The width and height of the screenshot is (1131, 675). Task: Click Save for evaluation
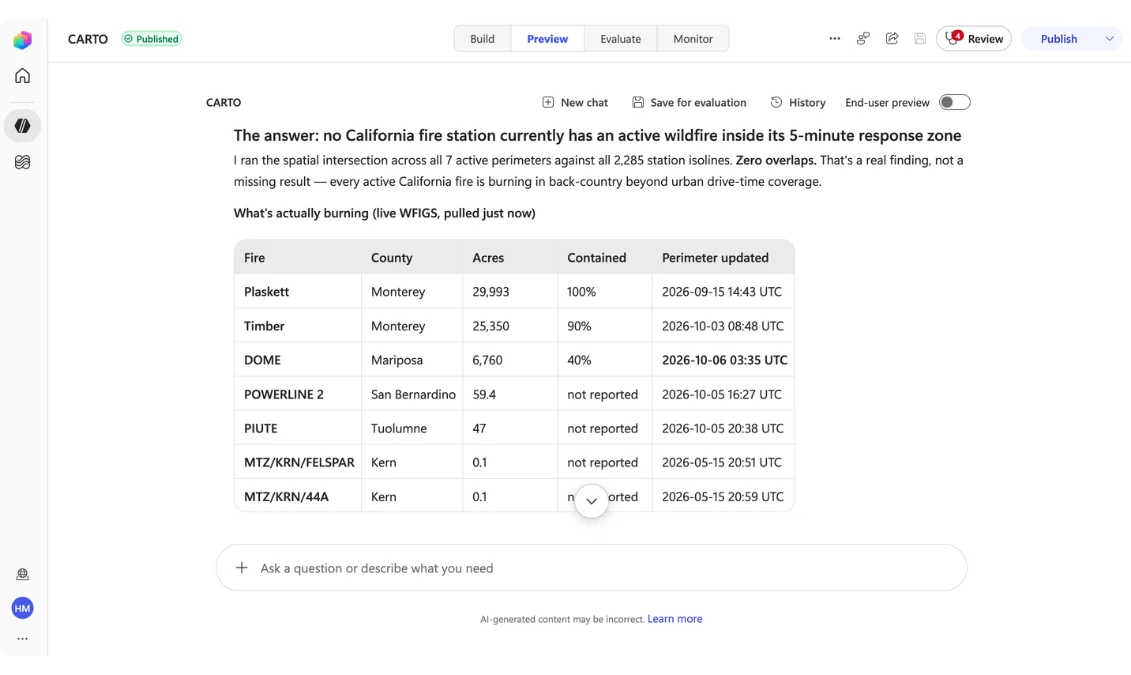[689, 102]
